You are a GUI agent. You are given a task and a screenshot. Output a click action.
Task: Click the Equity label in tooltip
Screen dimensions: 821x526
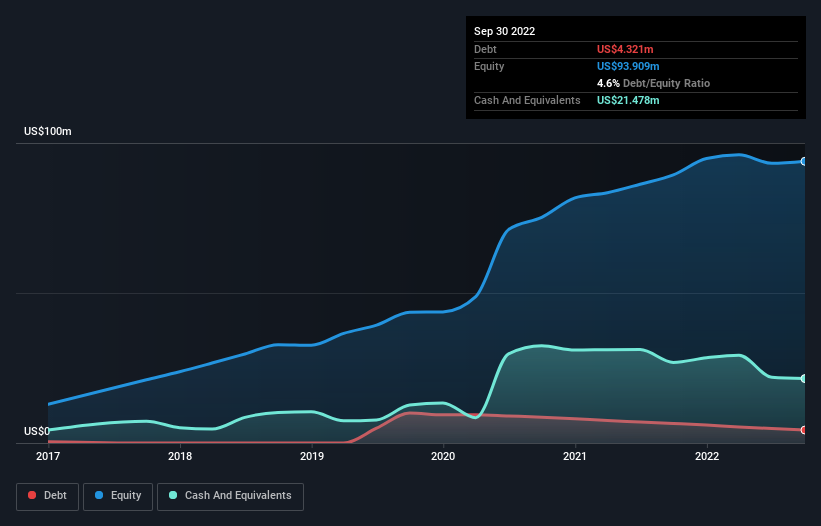pyautogui.click(x=489, y=66)
